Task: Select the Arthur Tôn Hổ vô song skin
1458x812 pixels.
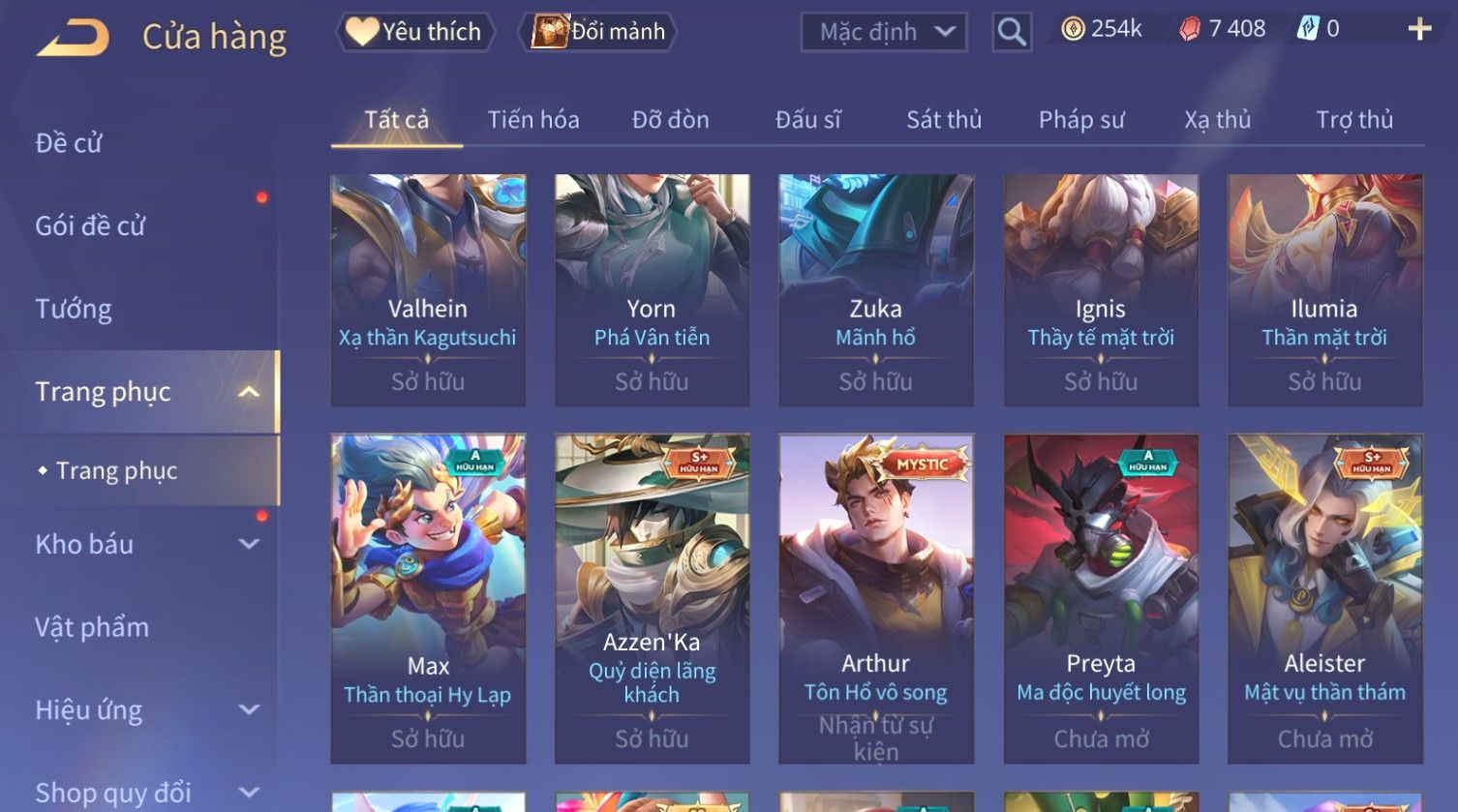Action: pos(876,599)
